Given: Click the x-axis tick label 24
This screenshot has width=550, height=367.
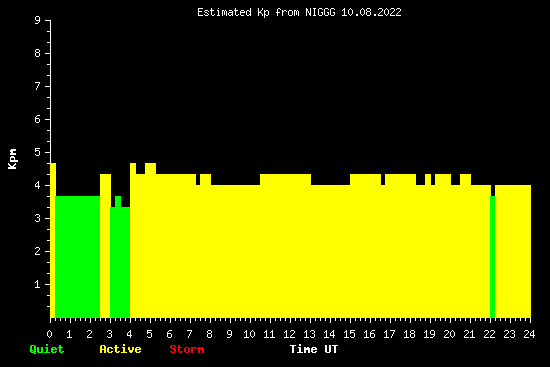Looking at the screenshot, I should click(529, 334).
